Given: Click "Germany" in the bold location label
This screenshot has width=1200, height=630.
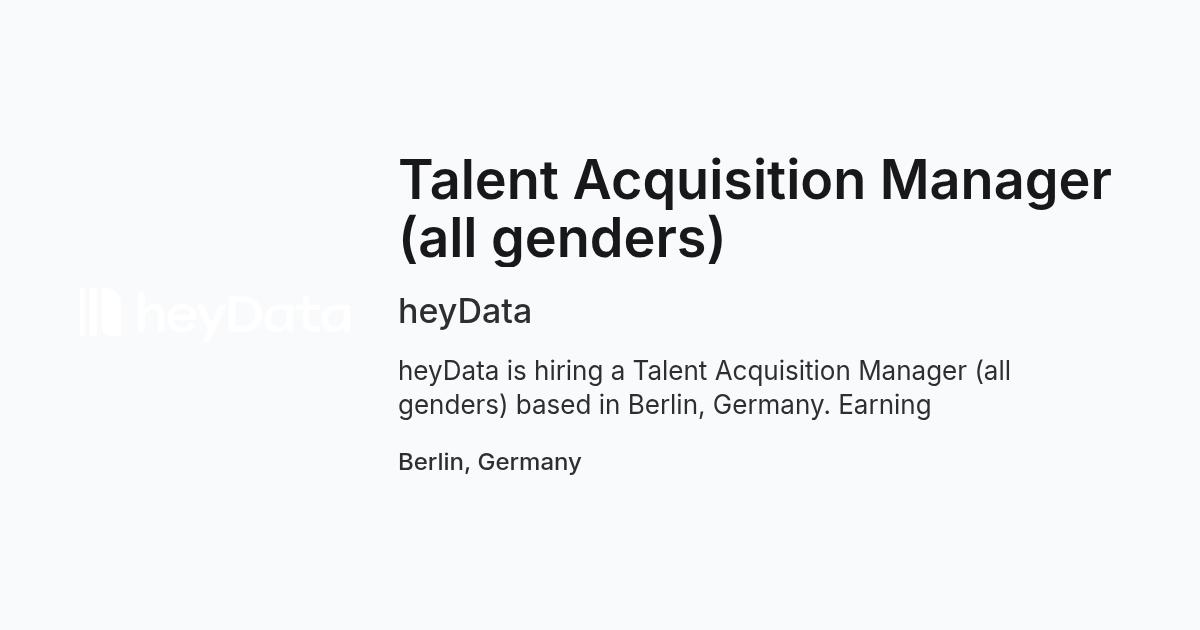Looking at the screenshot, I should coord(529,463).
